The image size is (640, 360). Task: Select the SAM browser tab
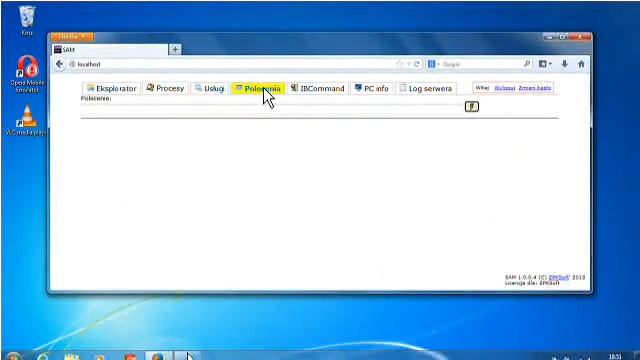[x=110, y=49]
